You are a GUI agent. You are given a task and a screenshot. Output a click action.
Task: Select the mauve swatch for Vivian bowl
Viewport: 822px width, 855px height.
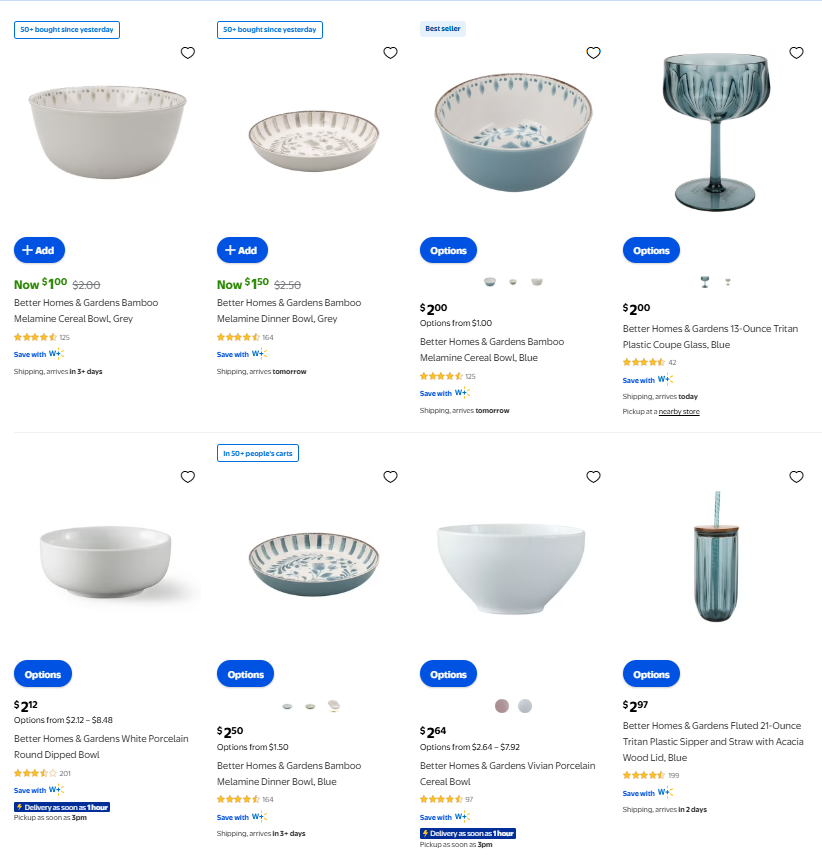[502, 706]
